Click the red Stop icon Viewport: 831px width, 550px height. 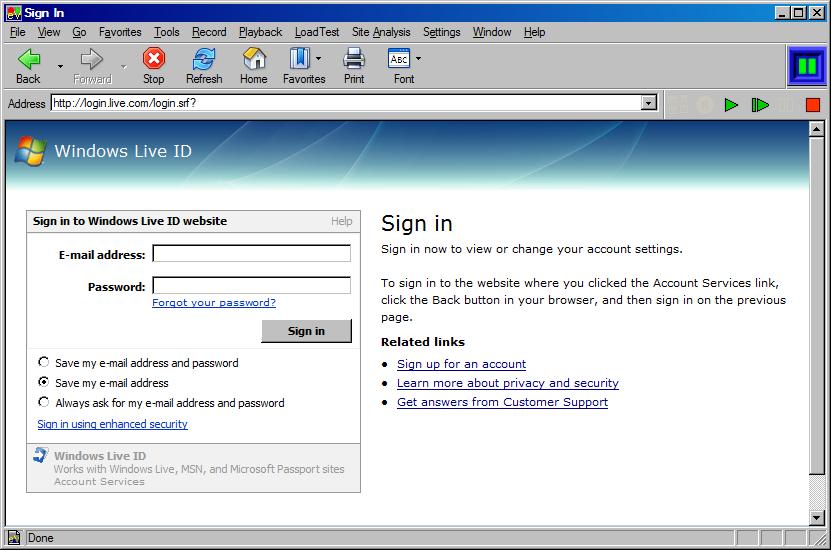coord(154,58)
